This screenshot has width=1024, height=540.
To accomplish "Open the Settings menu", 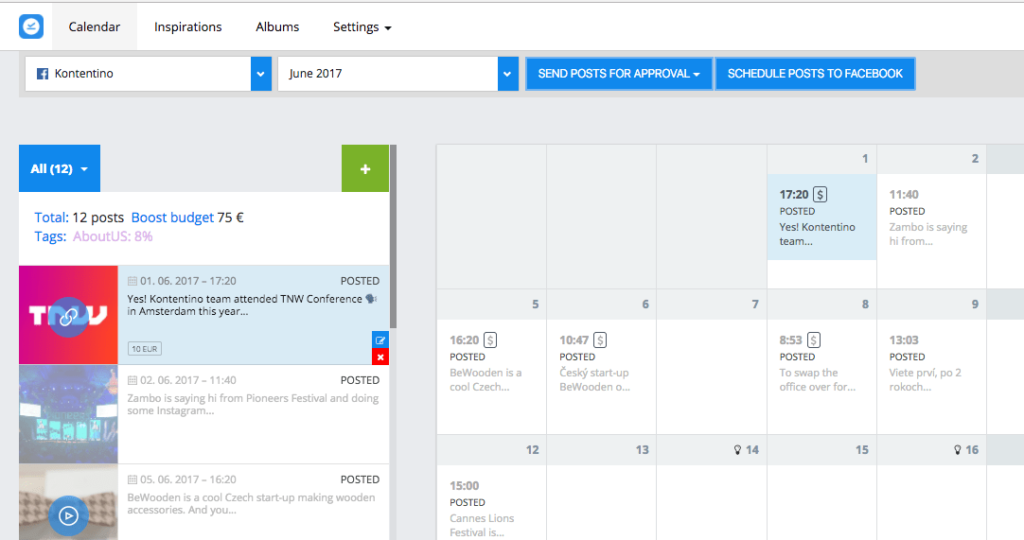I will coord(361,27).
